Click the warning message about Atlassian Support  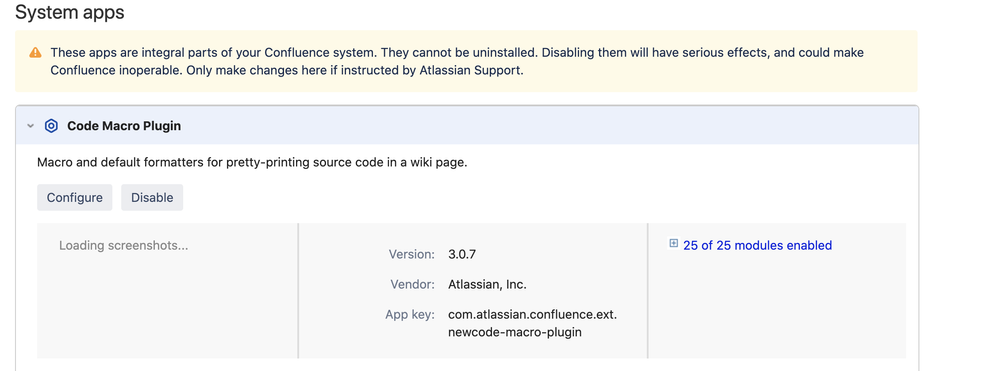pos(287,70)
